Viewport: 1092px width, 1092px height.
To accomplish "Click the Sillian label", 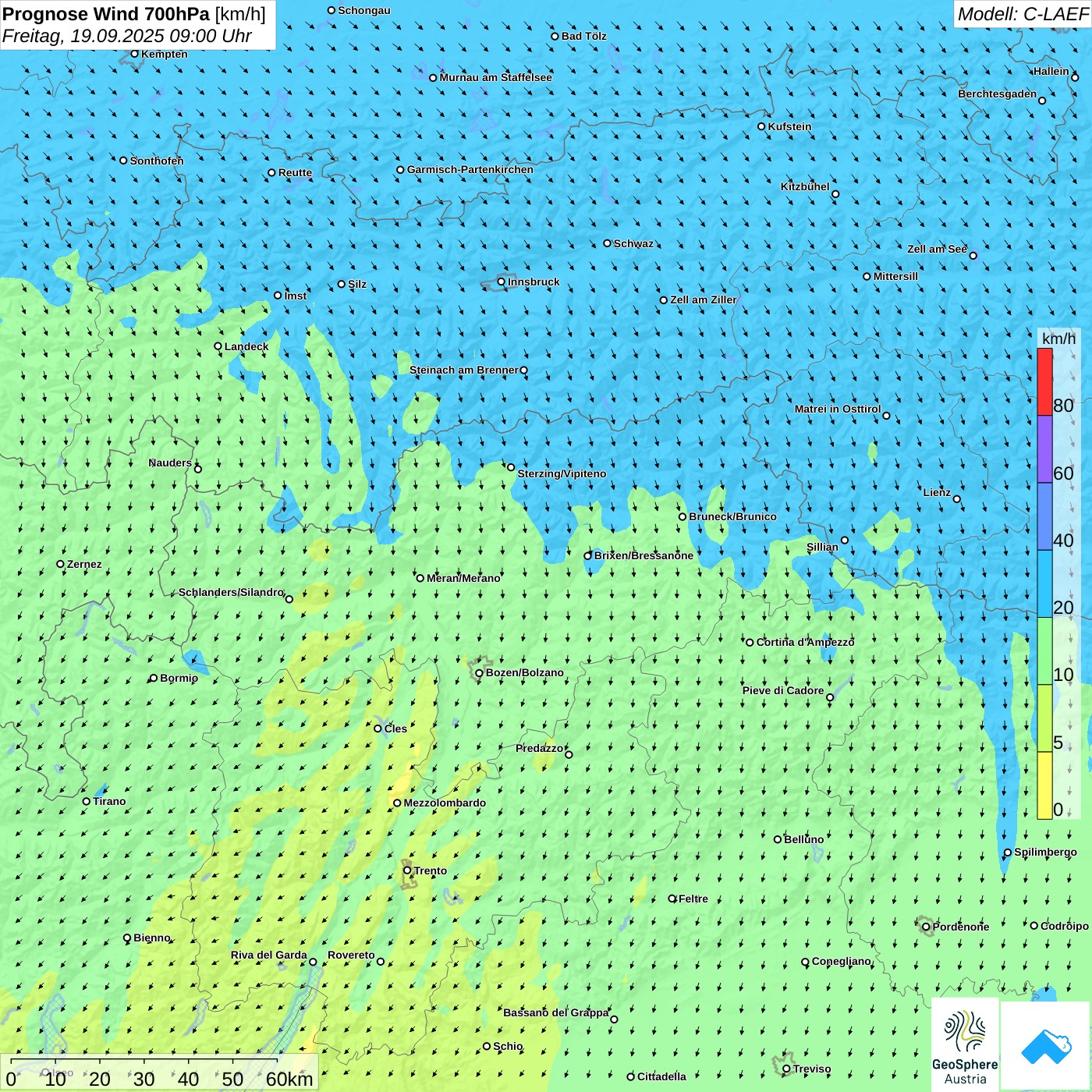I will [x=822, y=547].
